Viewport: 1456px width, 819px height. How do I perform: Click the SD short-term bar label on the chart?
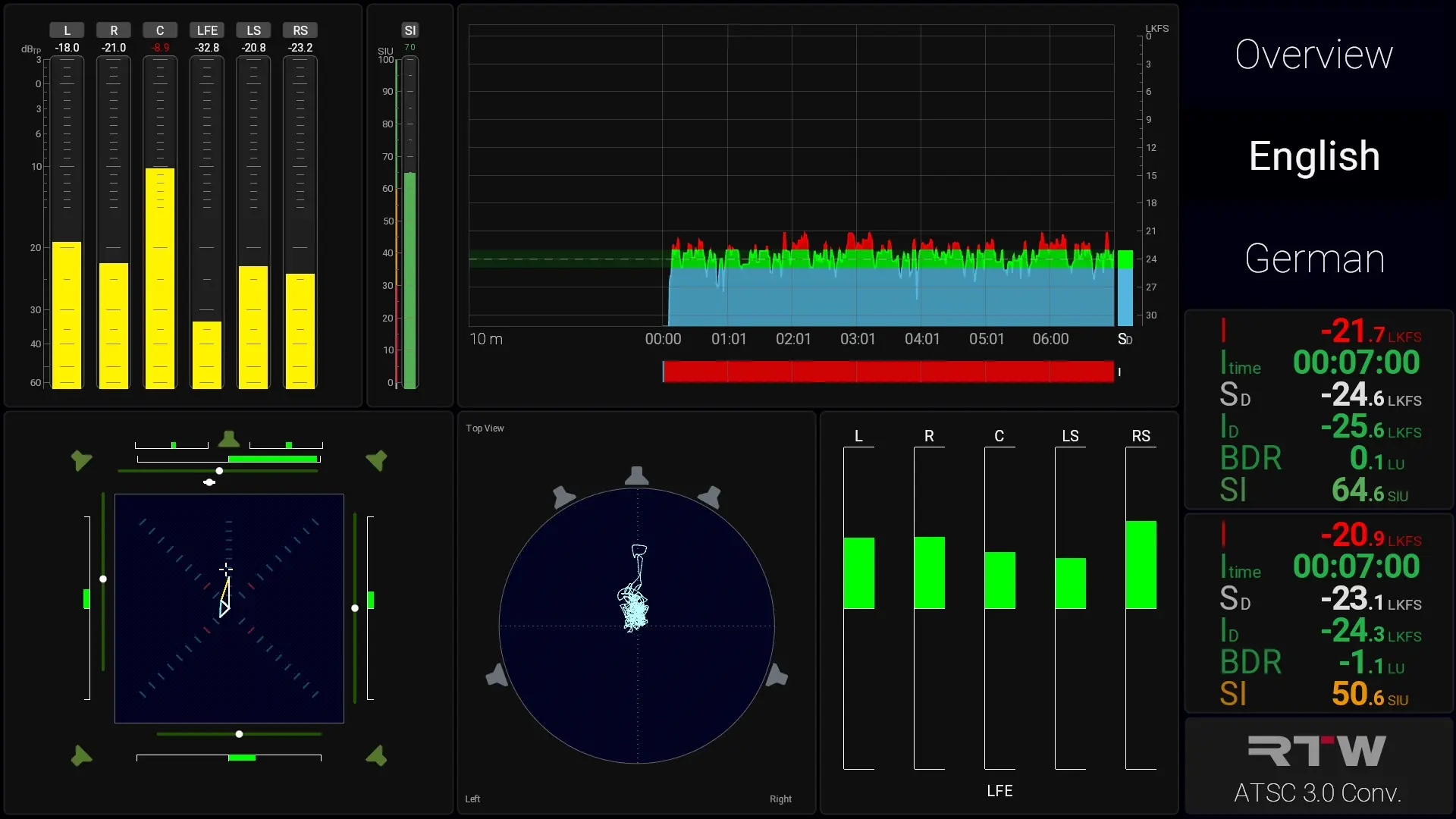(x=1125, y=339)
